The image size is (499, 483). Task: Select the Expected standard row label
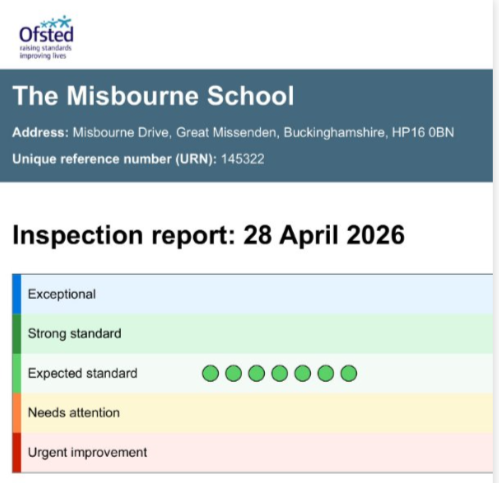82,373
